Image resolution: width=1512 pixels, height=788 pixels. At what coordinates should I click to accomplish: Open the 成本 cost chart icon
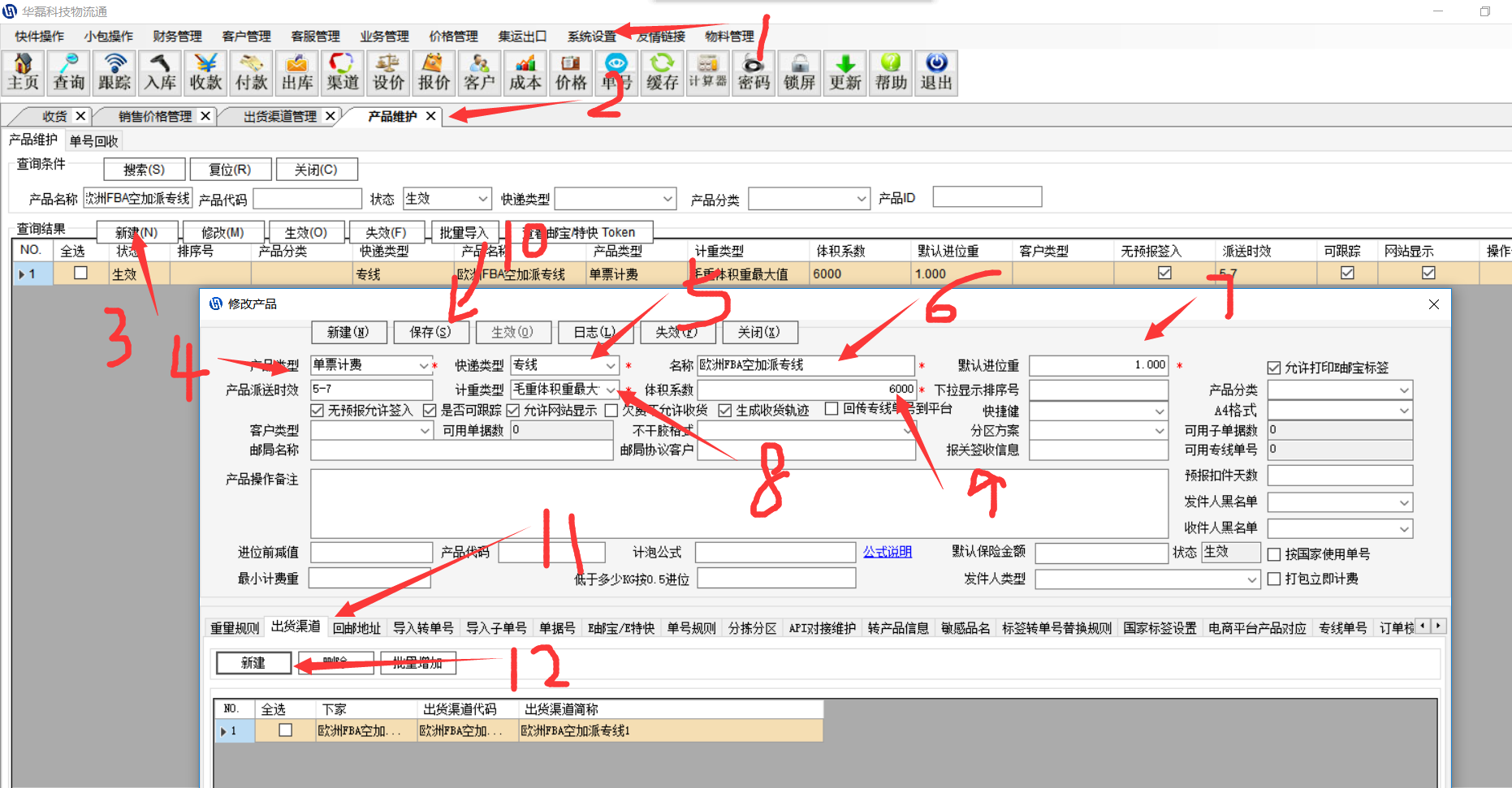click(525, 73)
